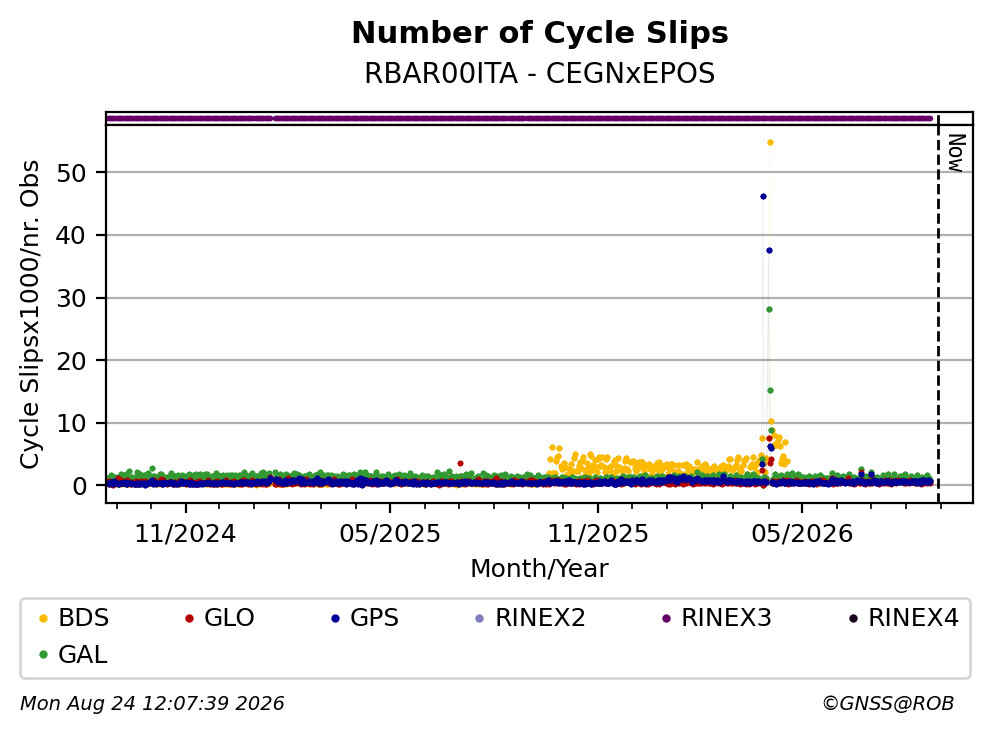The height and width of the screenshot is (734, 993).
Task: Click the y-axis value 20
Action: pos(72,361)
